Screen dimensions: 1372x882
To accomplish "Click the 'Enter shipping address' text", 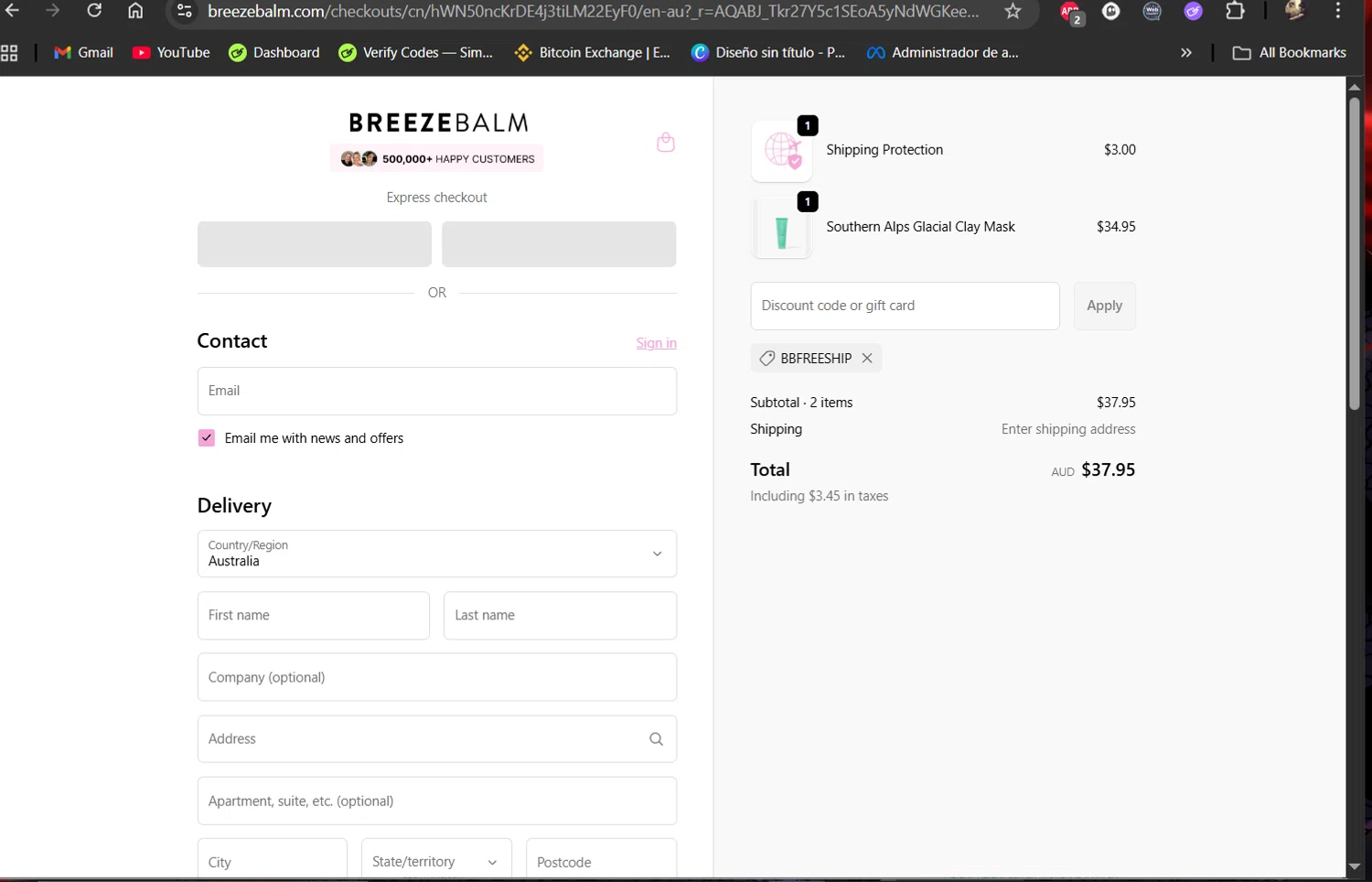I will [x=1068, y=429].
